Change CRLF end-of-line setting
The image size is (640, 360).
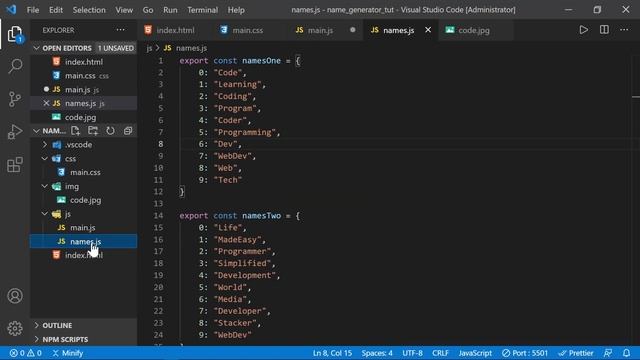pos(440,353)
